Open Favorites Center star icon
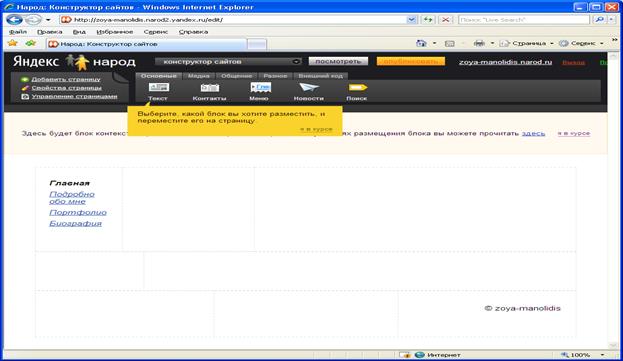This screenshot has width=623, height=361. click(13, 43)
